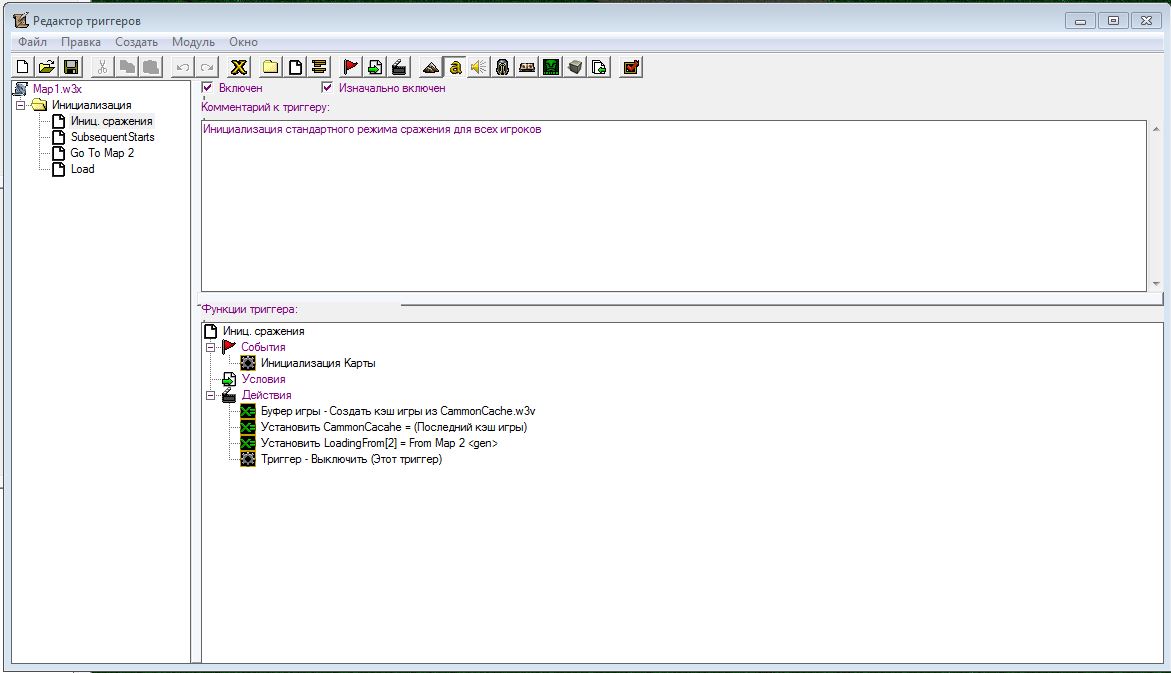Viewport: 1171px width, 673px height.
Task: Click the Copy toolbar icon
Action: [x=127, y=67]
